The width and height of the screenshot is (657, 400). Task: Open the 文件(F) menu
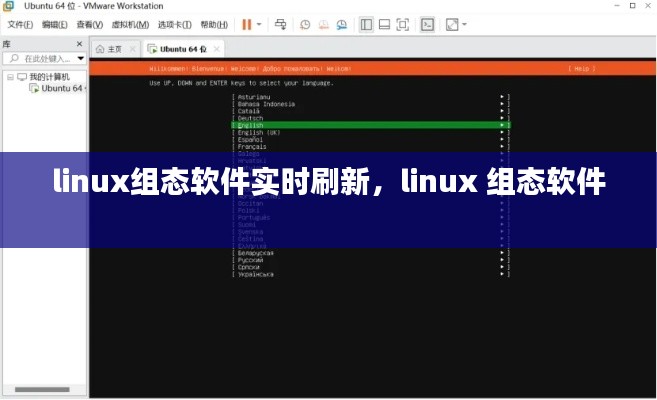coord(20,24)
